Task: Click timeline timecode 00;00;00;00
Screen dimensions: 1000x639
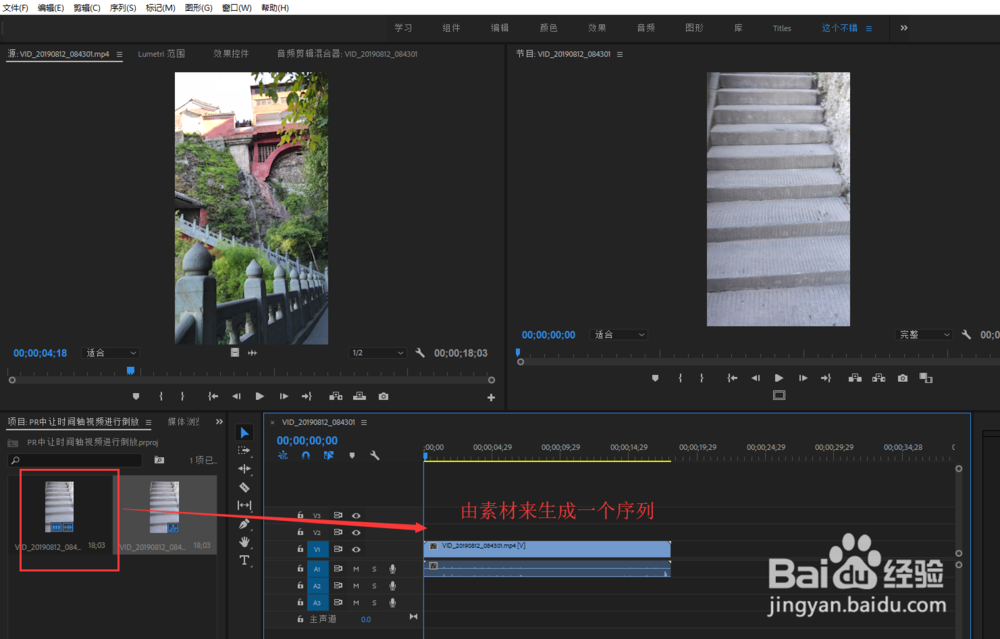Action: pyautogui.click(x=307, y=440)
